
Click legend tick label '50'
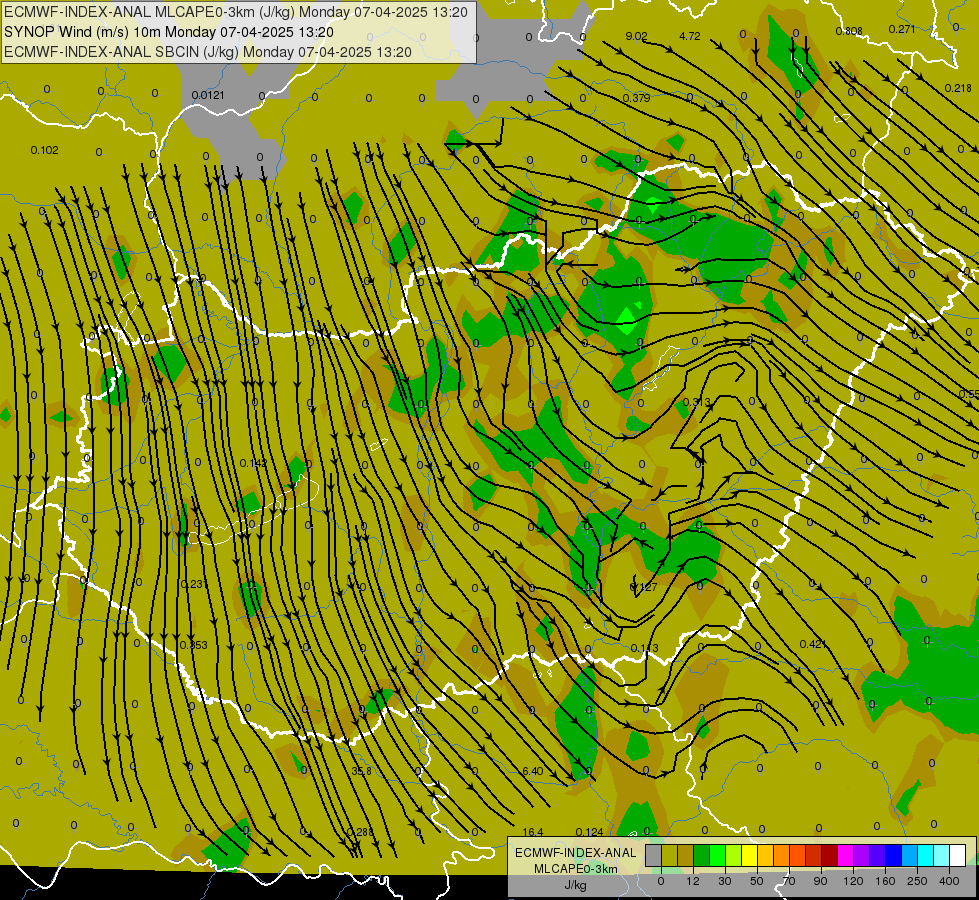coord(757,881)
